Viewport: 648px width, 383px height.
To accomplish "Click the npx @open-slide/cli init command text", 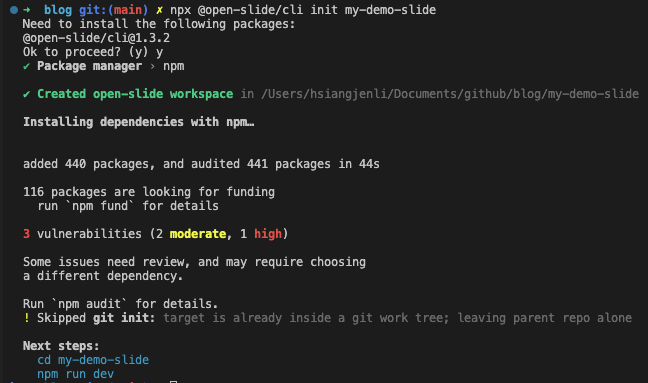I will coord(303,10).
